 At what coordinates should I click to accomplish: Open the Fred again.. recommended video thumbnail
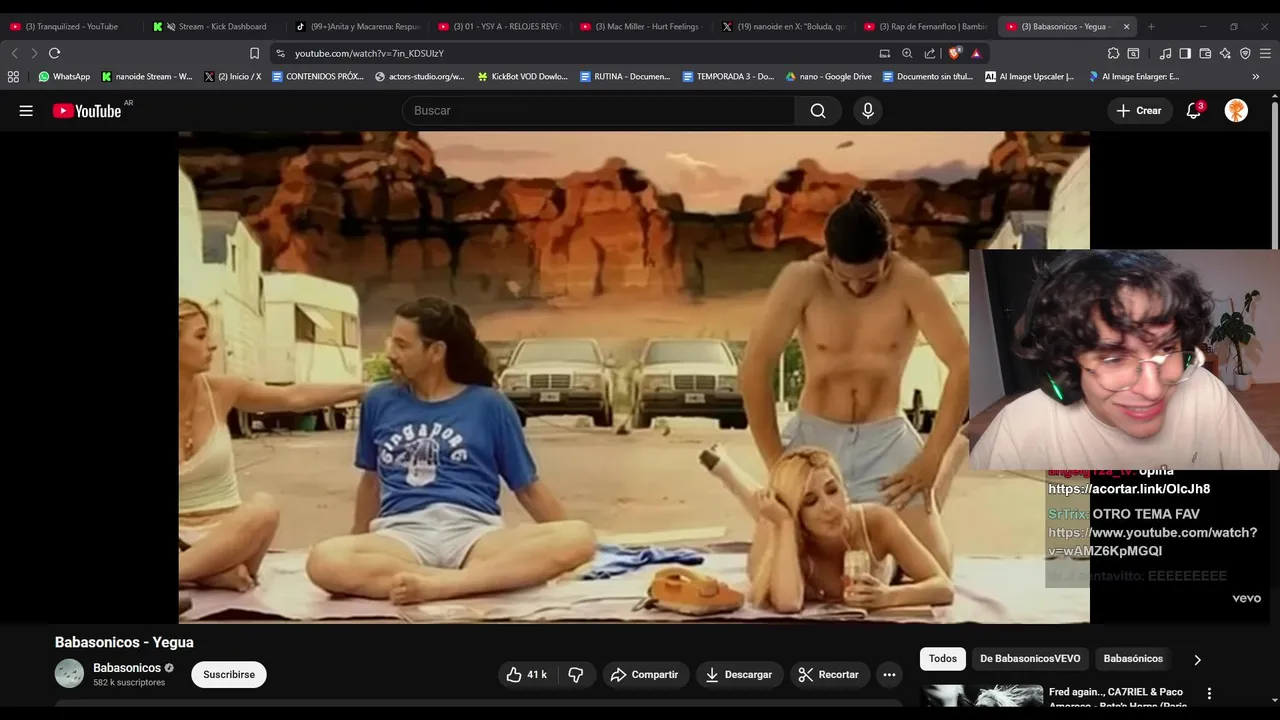pos(982,694)
